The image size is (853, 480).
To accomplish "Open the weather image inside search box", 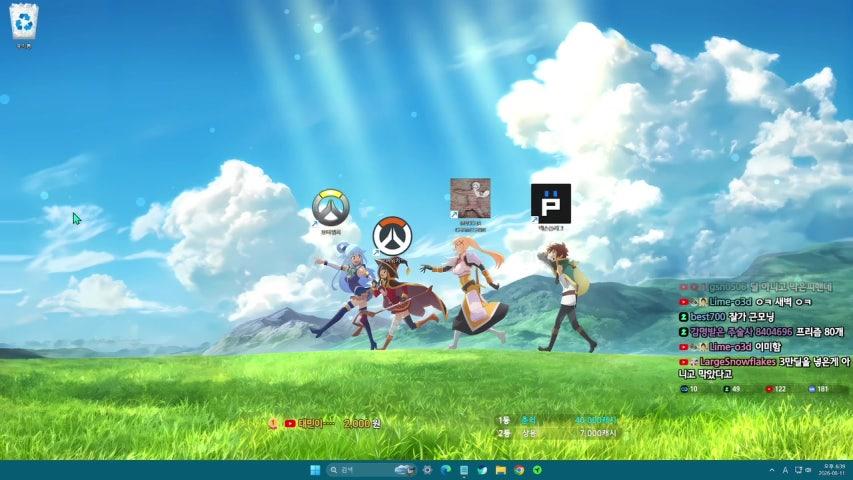I will click(x=405, y=470).
